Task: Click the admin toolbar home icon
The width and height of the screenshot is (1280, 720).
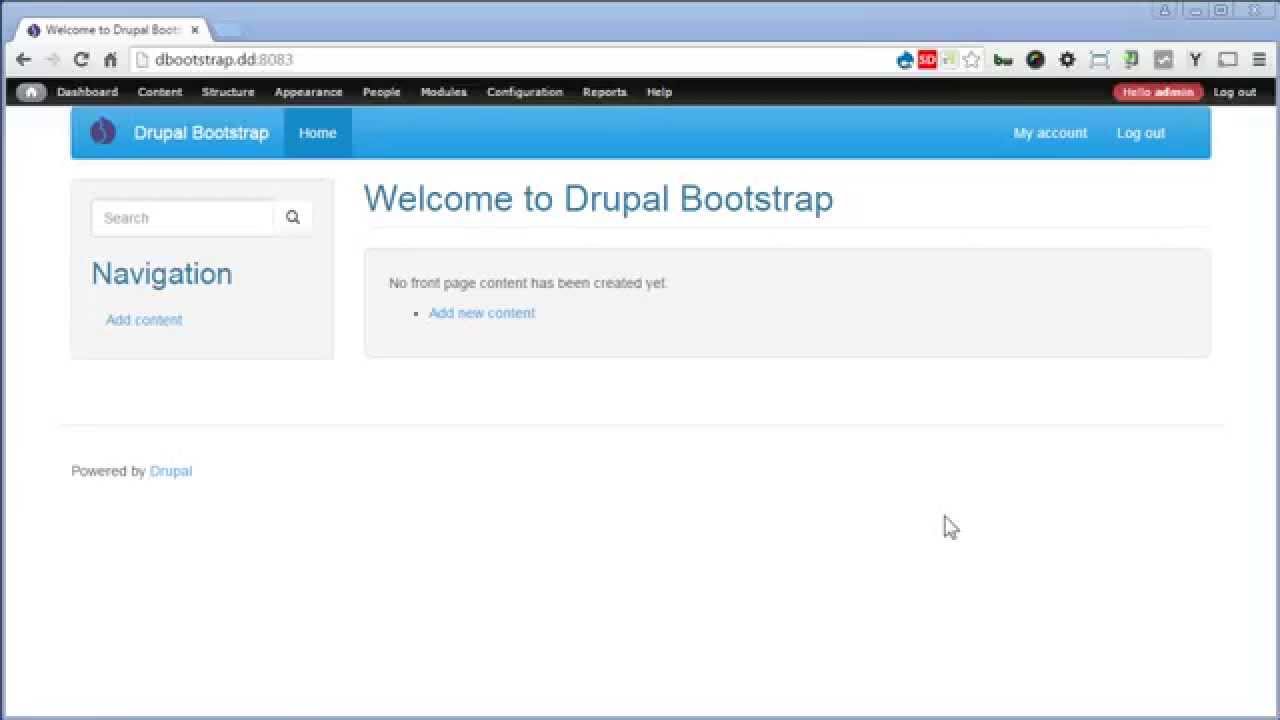Action: 31,92
